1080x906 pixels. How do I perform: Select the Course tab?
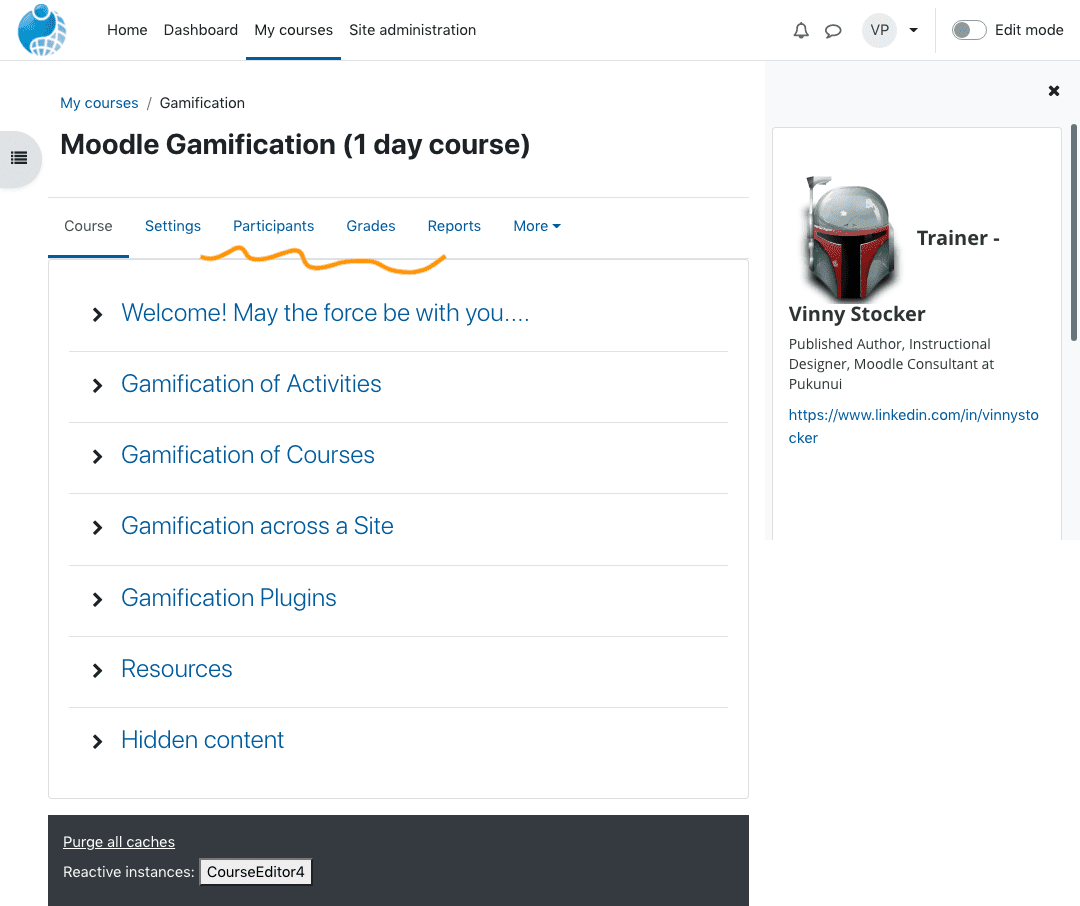click(x=88, y=226)
